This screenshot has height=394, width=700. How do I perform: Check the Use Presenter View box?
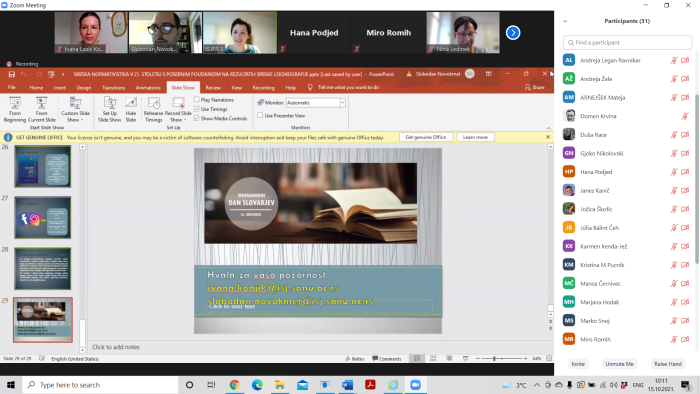(260, 115)
